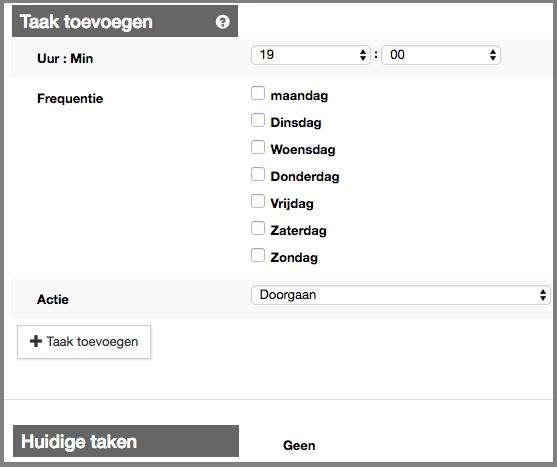The image size is (557, 469).
Task: Click the plus icon on Taak toevoegen button
Action: coord(36,341)
